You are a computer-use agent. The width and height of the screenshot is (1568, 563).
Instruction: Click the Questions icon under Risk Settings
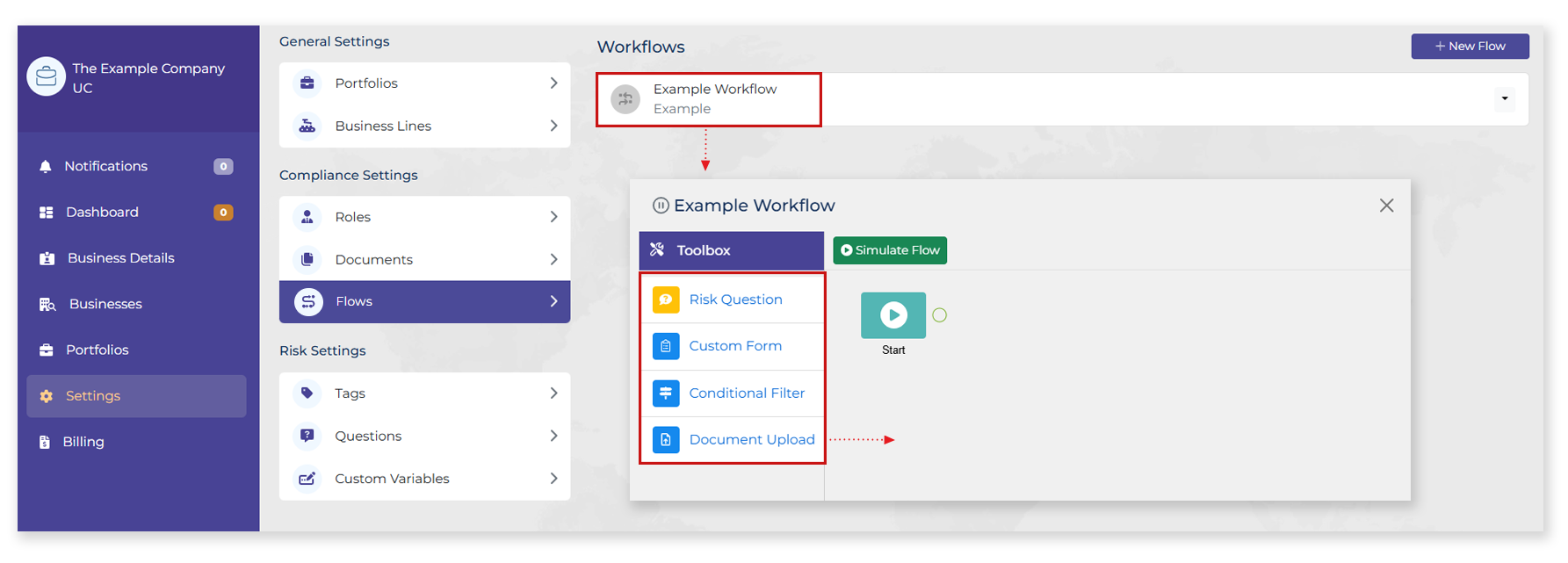click(x=307, y=436)
